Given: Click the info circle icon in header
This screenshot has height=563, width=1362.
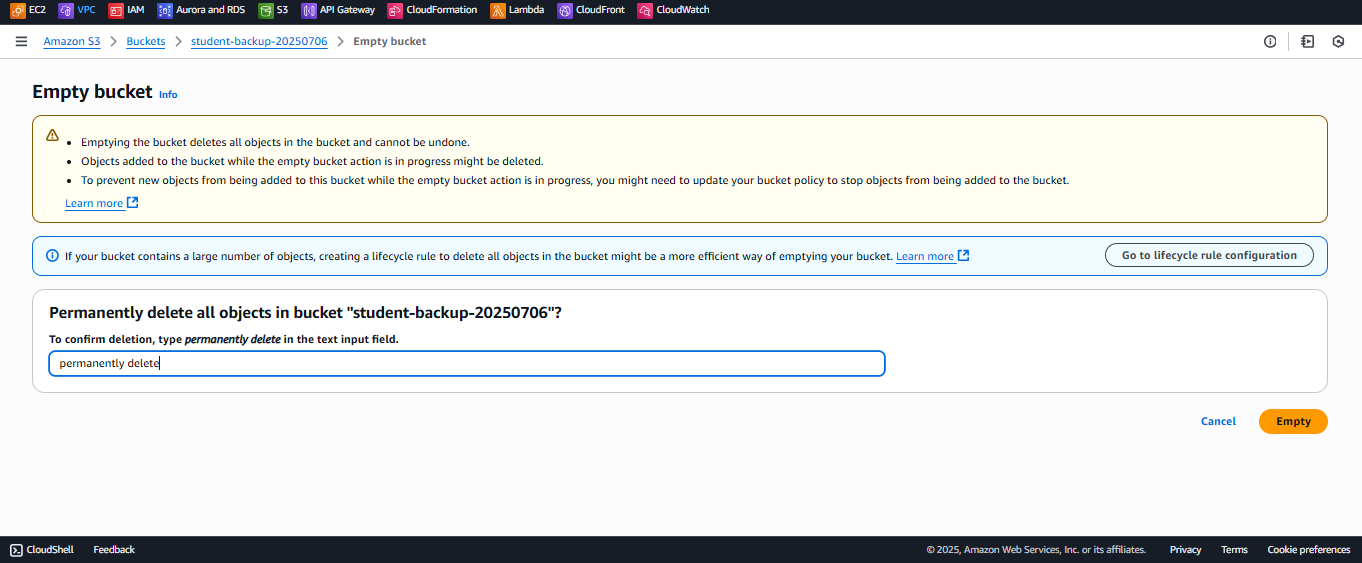Looking at the screenshot, I should 1270,42.
